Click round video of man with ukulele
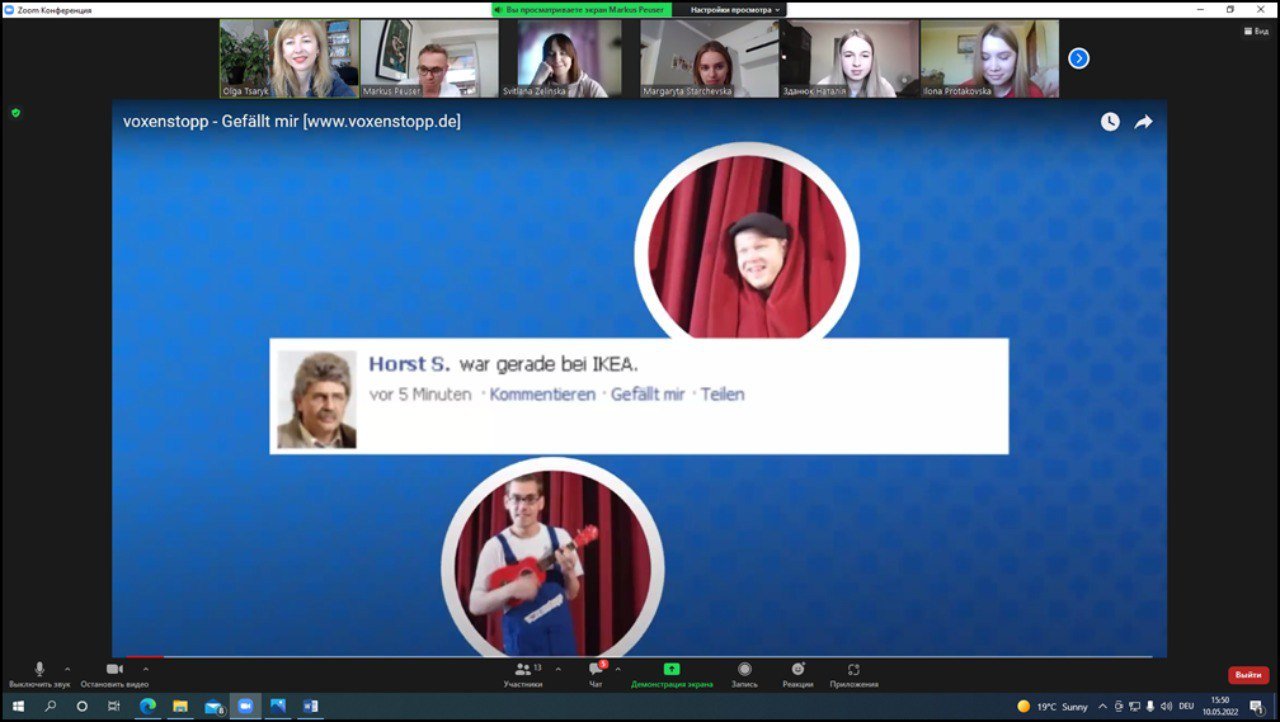The image size is (1280, 722). pos(552,560)
